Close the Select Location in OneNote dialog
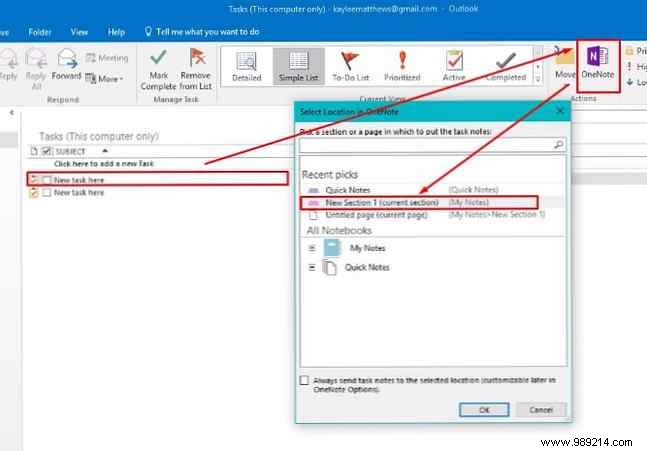Image resolution: width=647 pixels, height=451 pixels. point(560,111)
